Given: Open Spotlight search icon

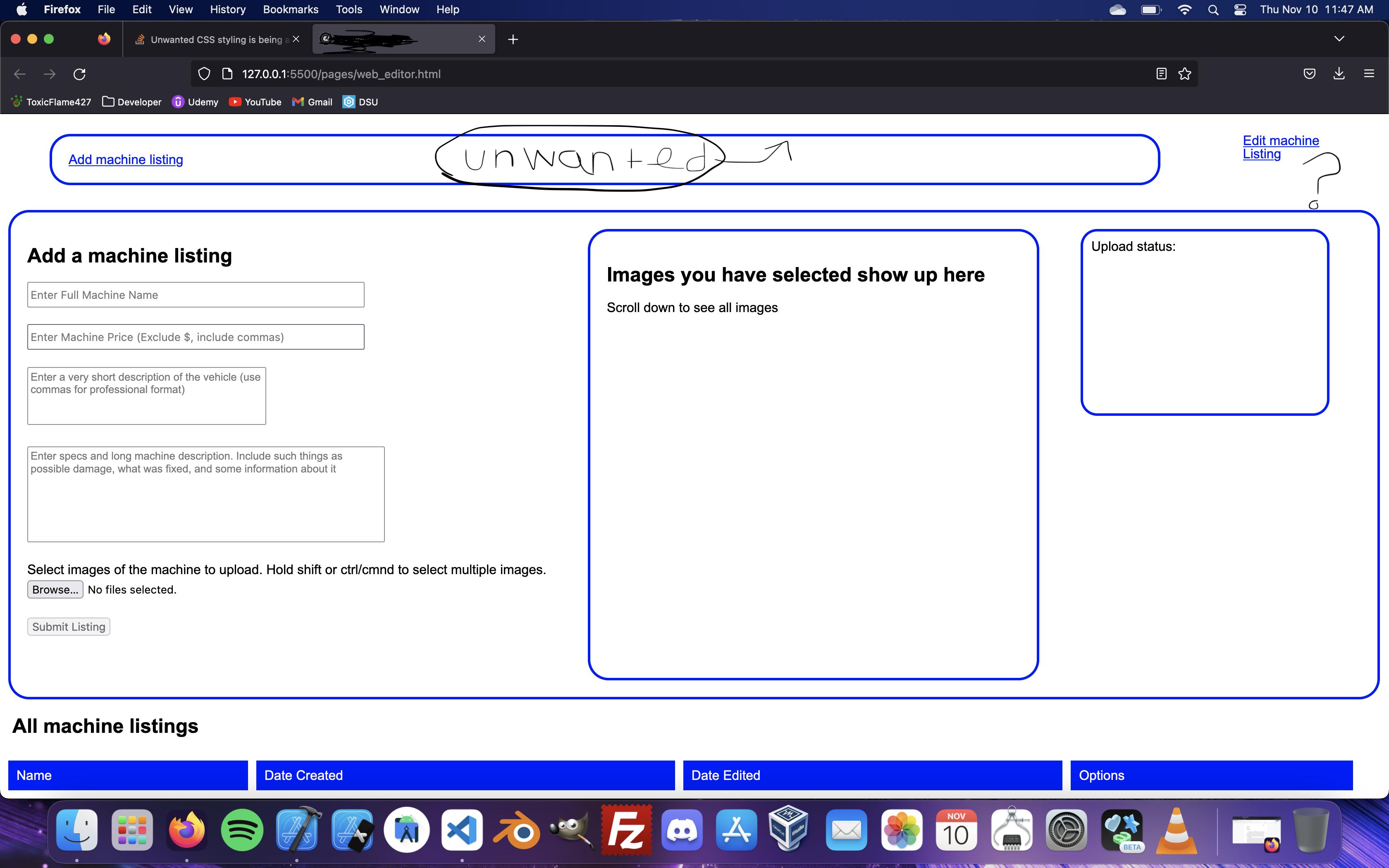Looking at the screenshot, I should 1213,10.
